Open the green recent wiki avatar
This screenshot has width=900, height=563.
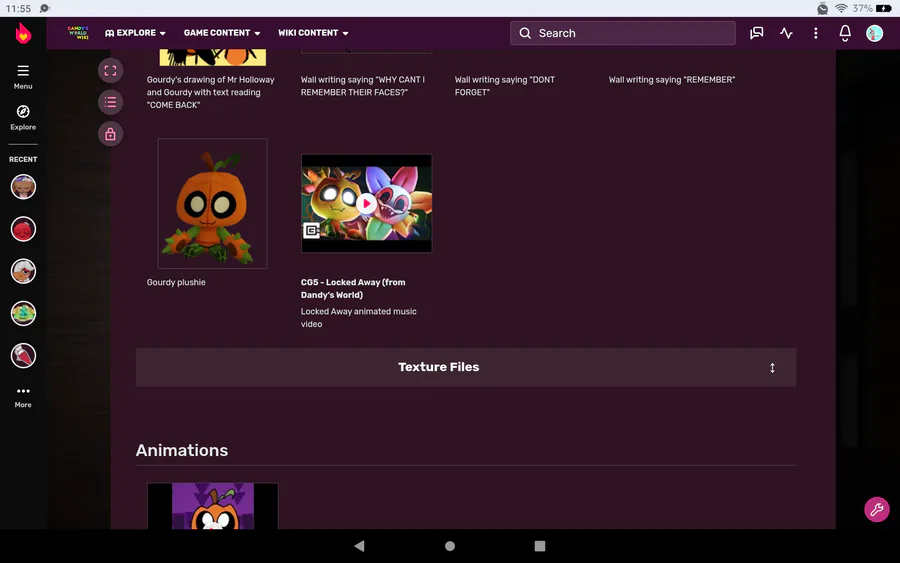click(x=24, y=313)
